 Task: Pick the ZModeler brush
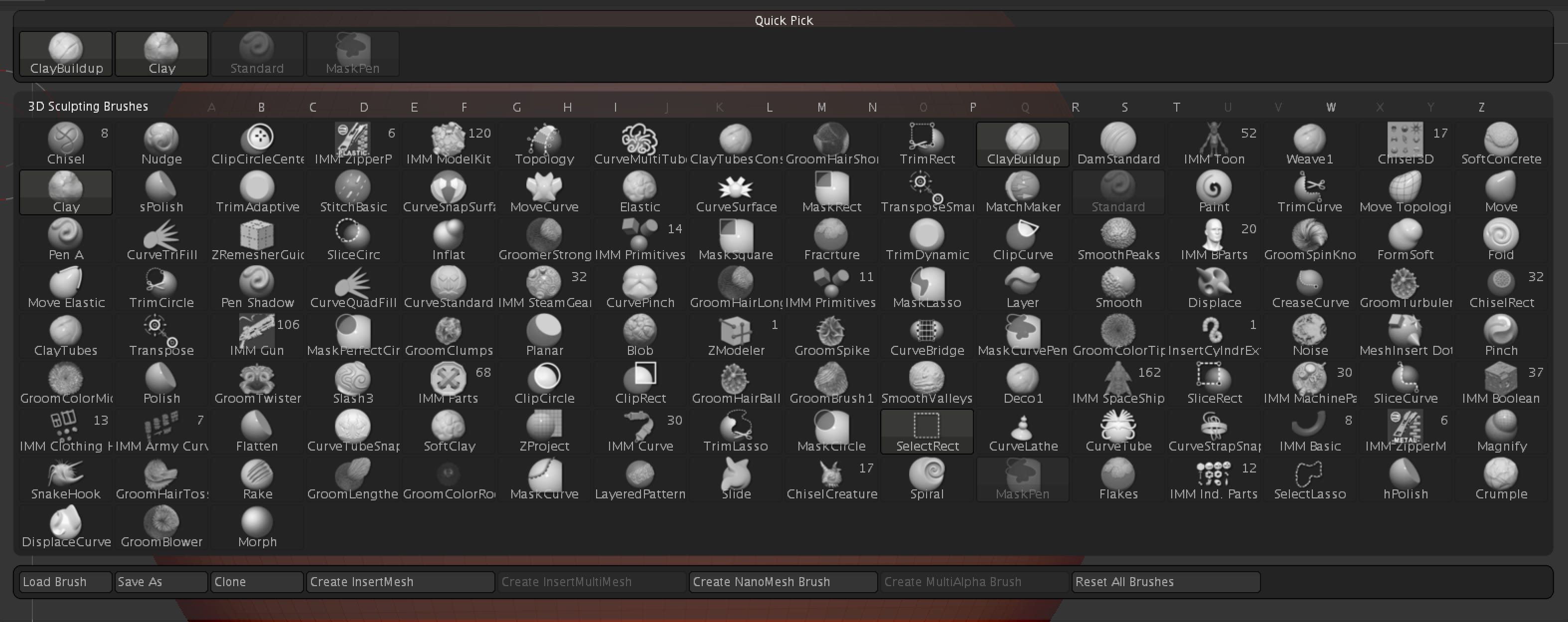coord(736,336)
